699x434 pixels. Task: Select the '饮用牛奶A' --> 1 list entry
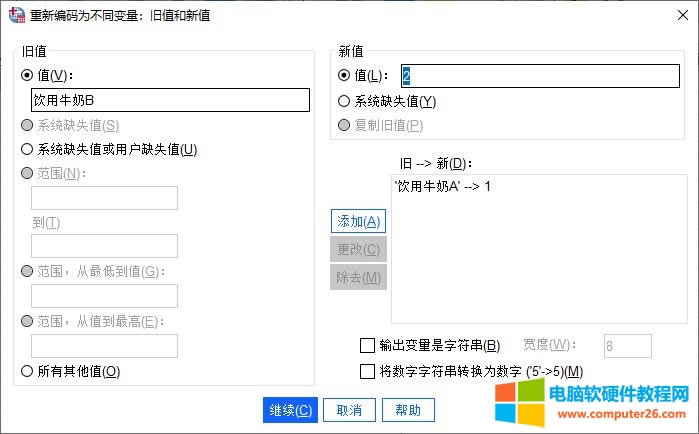click(x=443, y=187)
